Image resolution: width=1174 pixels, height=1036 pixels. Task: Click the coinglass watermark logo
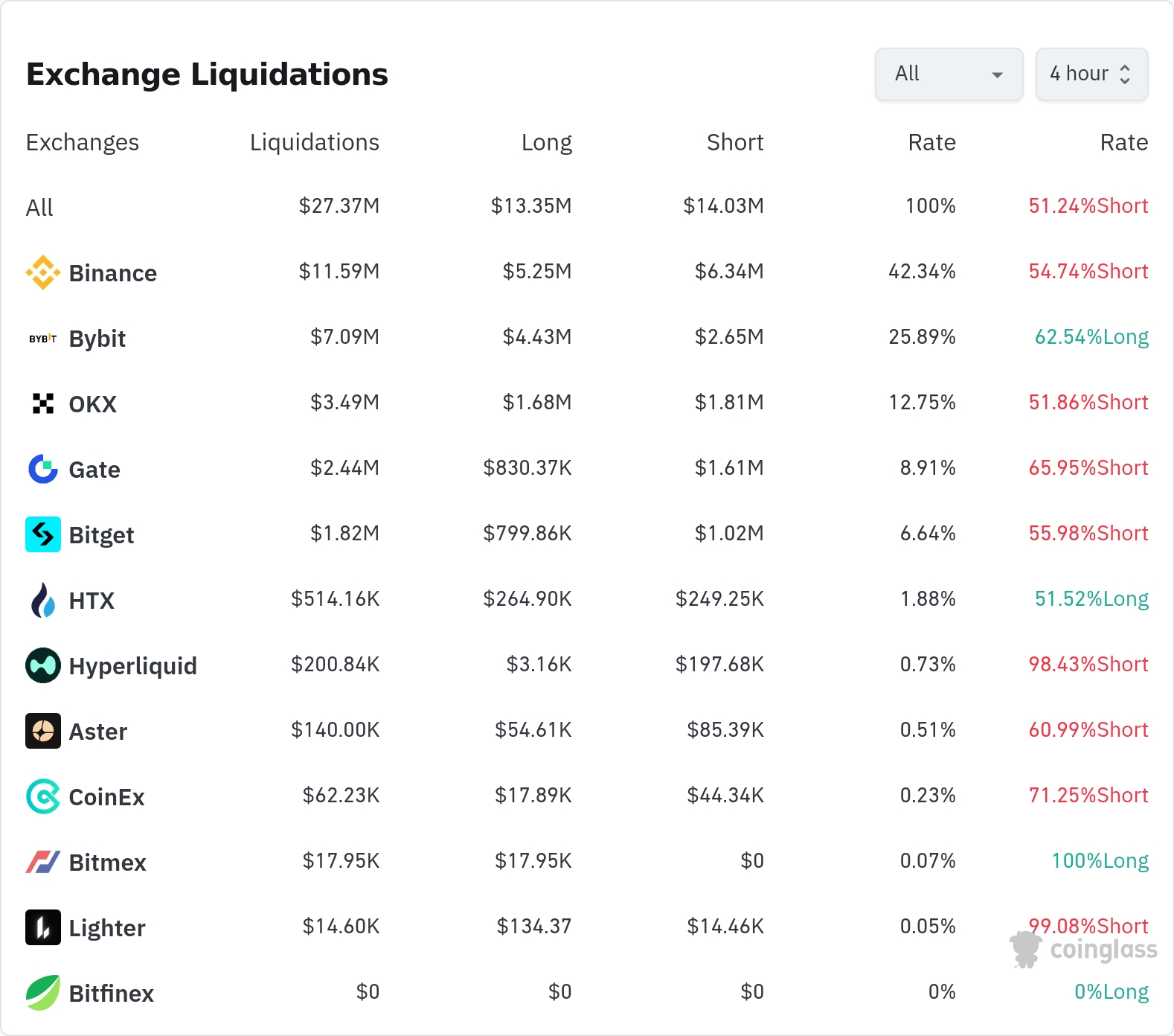pos(1083,950)
